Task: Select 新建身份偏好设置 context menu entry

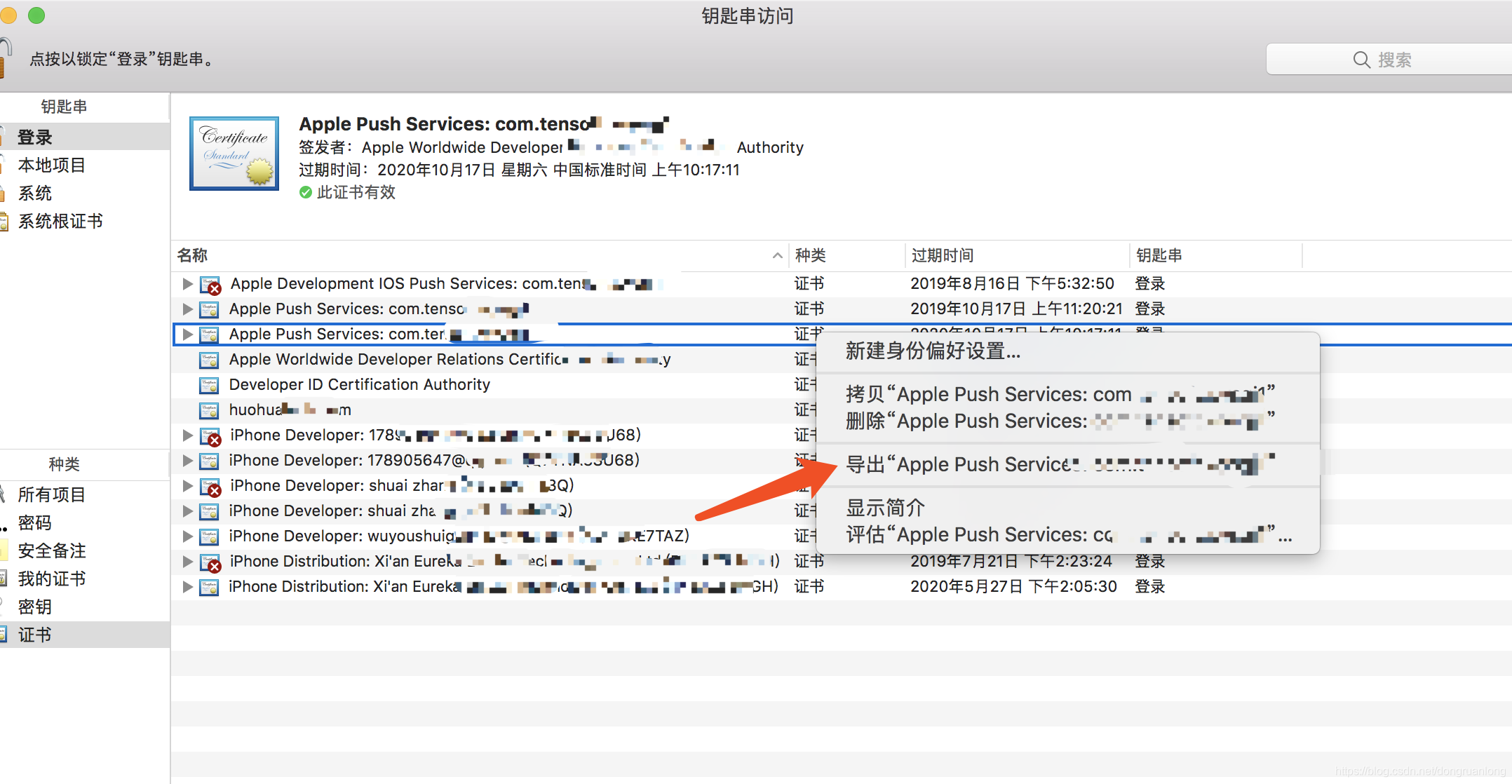Action: [933, 351]
